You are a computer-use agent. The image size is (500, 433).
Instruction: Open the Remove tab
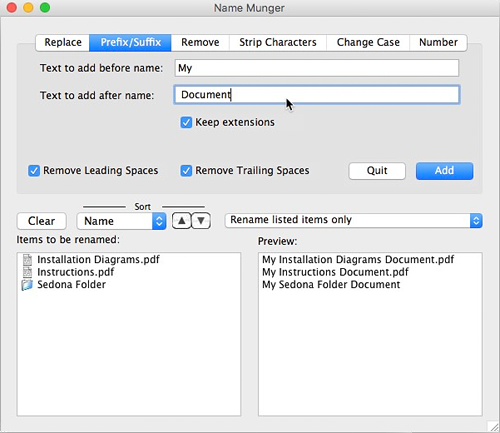point(200,42)
